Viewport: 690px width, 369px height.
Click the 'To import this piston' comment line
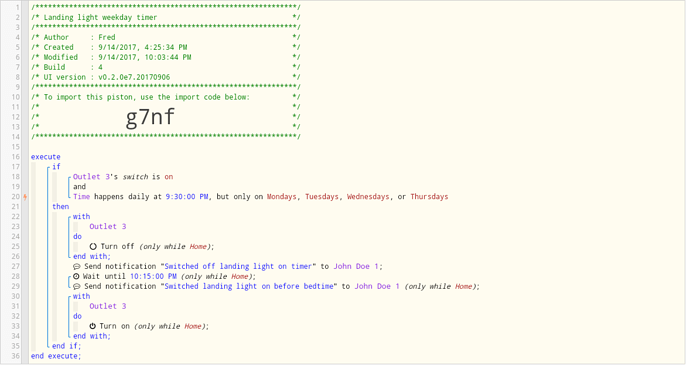147,97
